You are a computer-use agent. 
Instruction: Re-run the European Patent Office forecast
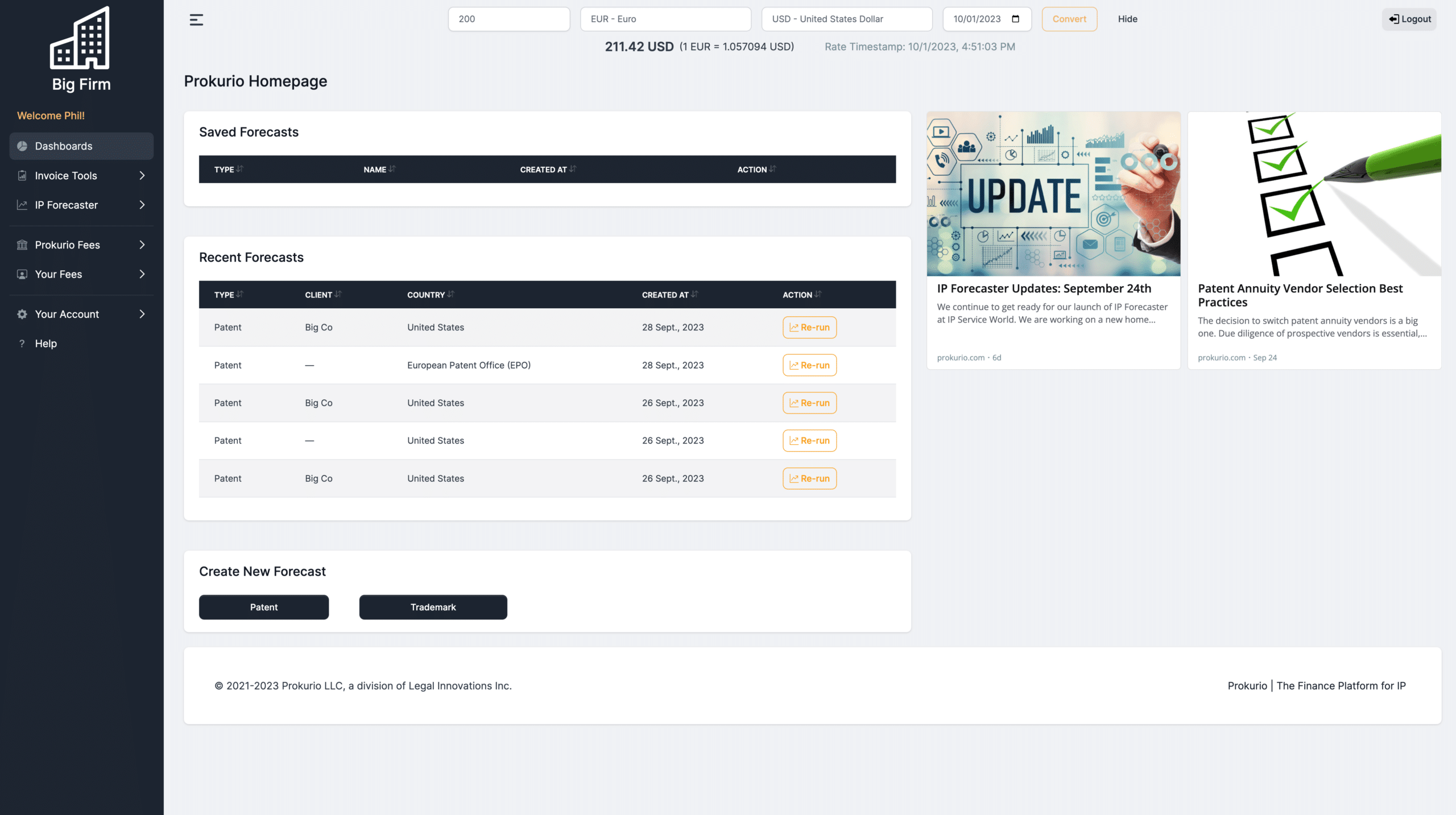[x=809, y=365]
